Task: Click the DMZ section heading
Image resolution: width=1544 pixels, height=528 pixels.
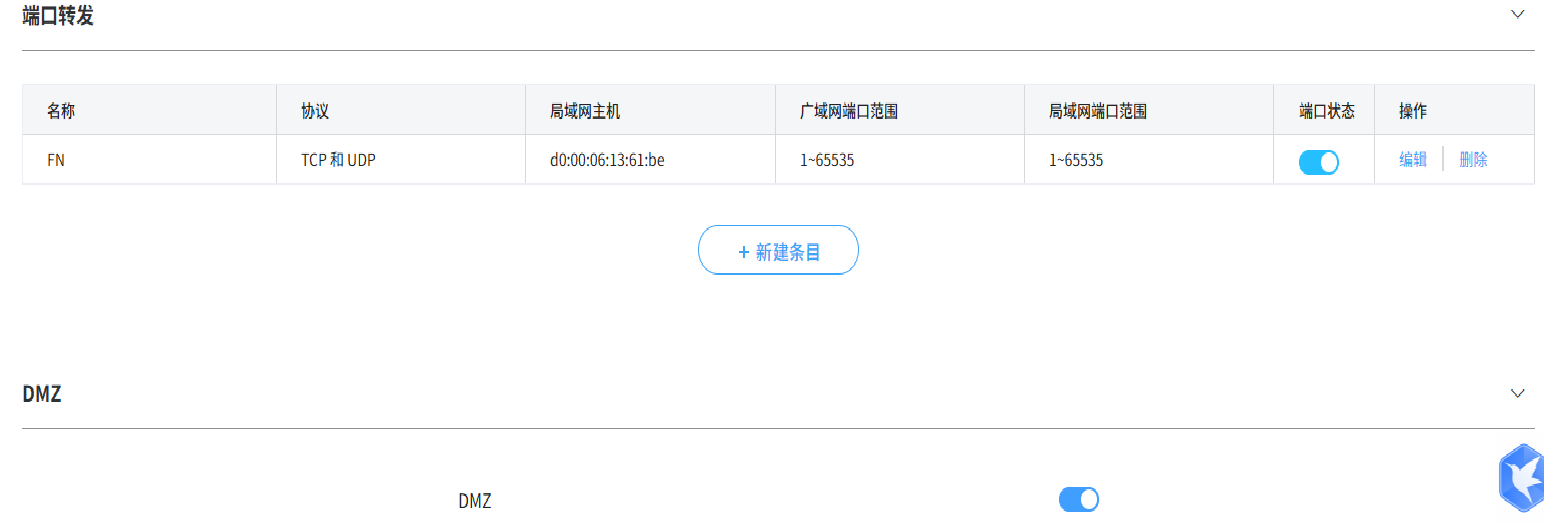Action: pyautogui.click(x=42, y=394)
